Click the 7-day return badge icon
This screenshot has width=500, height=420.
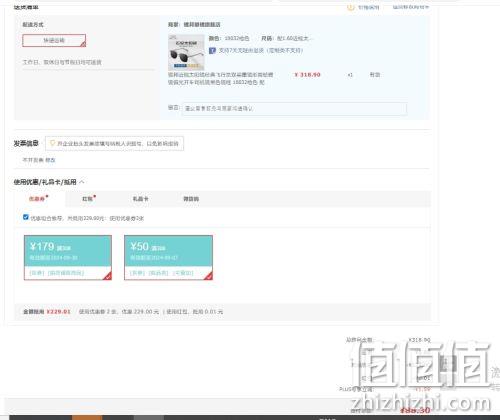coord(212,51)
